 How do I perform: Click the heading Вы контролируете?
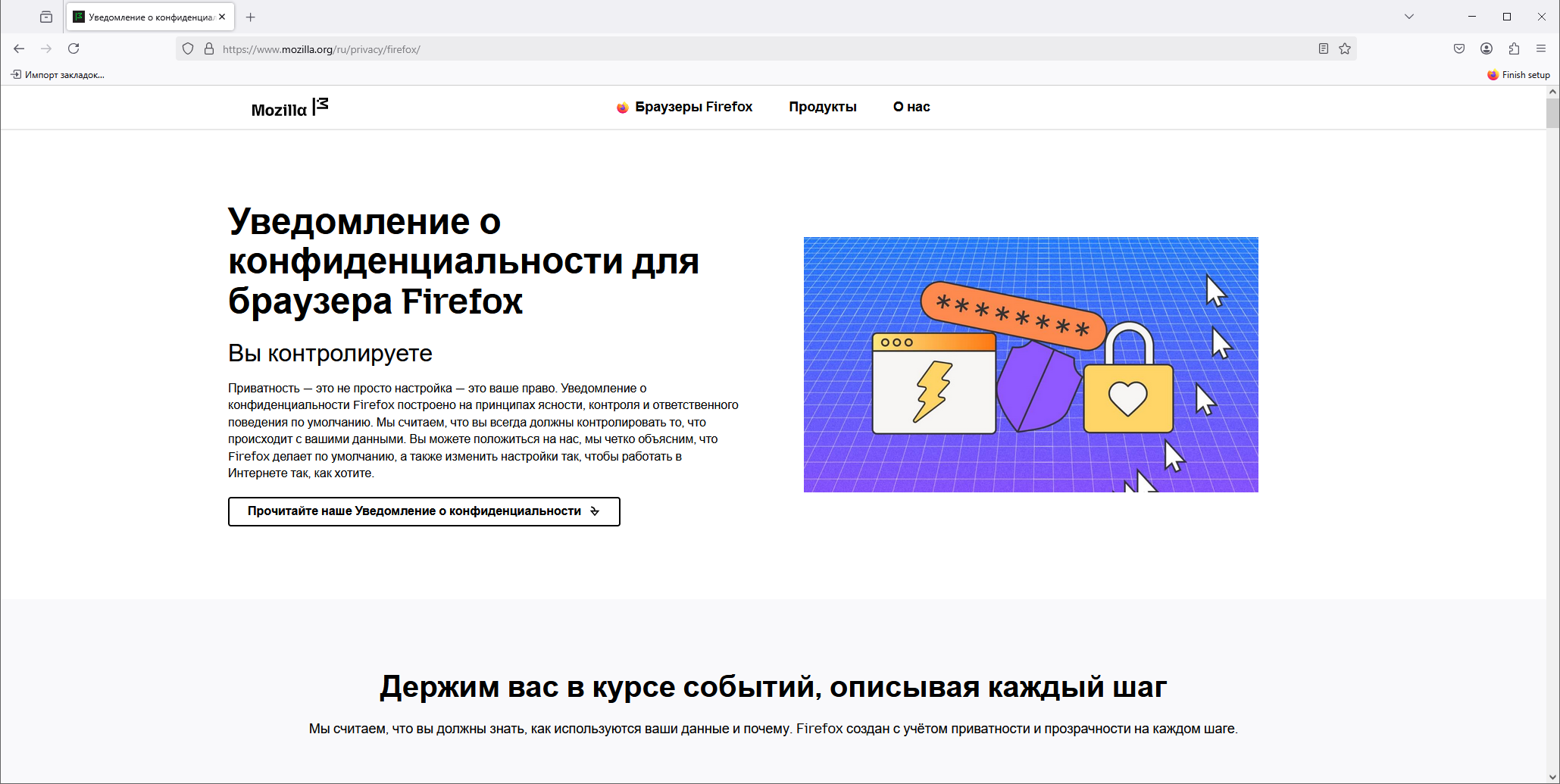tap(330, 353)
